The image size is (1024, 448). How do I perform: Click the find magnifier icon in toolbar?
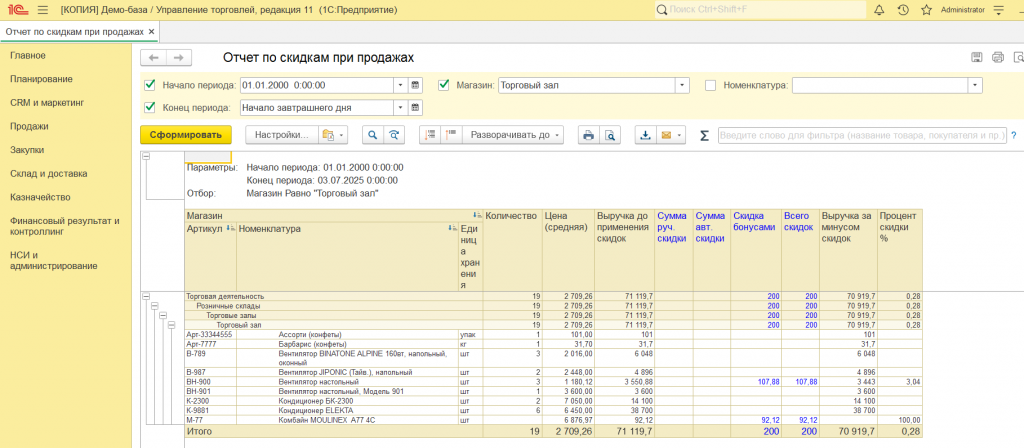click(373, 135)
